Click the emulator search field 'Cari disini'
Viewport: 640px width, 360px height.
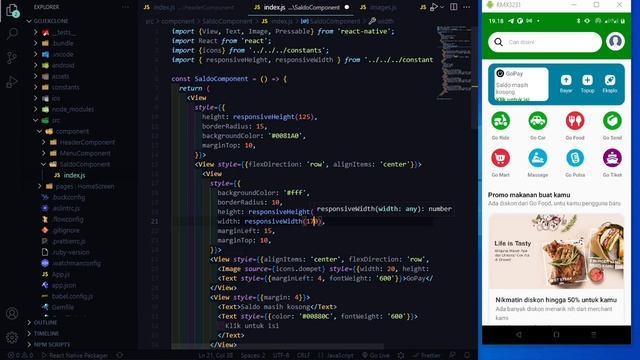point(544,42)
